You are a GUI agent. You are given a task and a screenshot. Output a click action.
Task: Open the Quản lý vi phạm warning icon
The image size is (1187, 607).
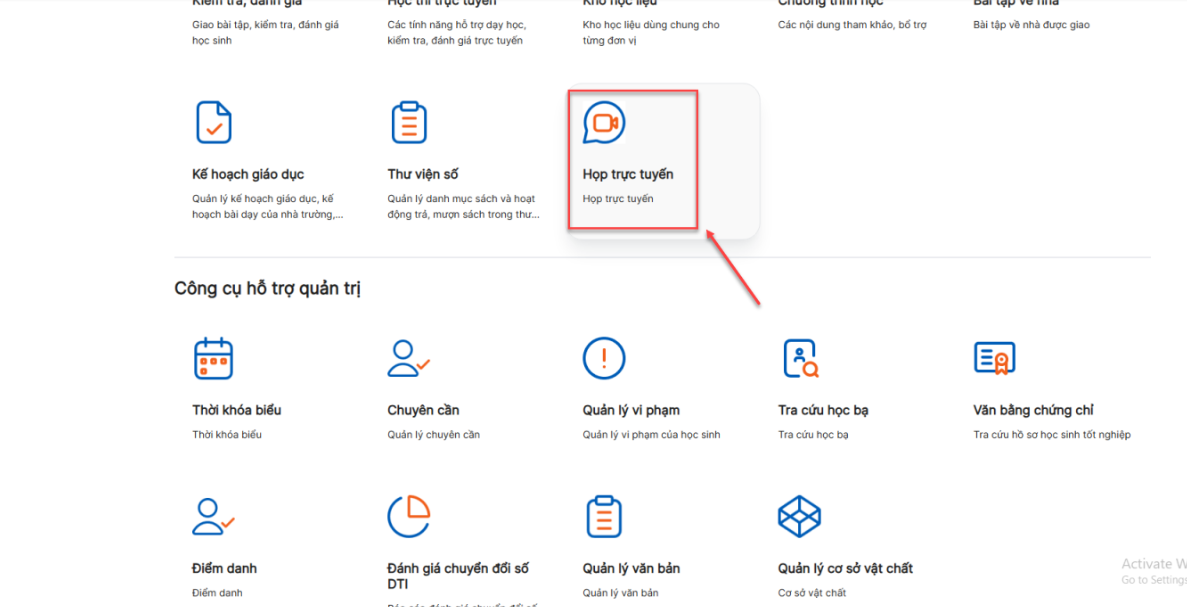[604, 358]
